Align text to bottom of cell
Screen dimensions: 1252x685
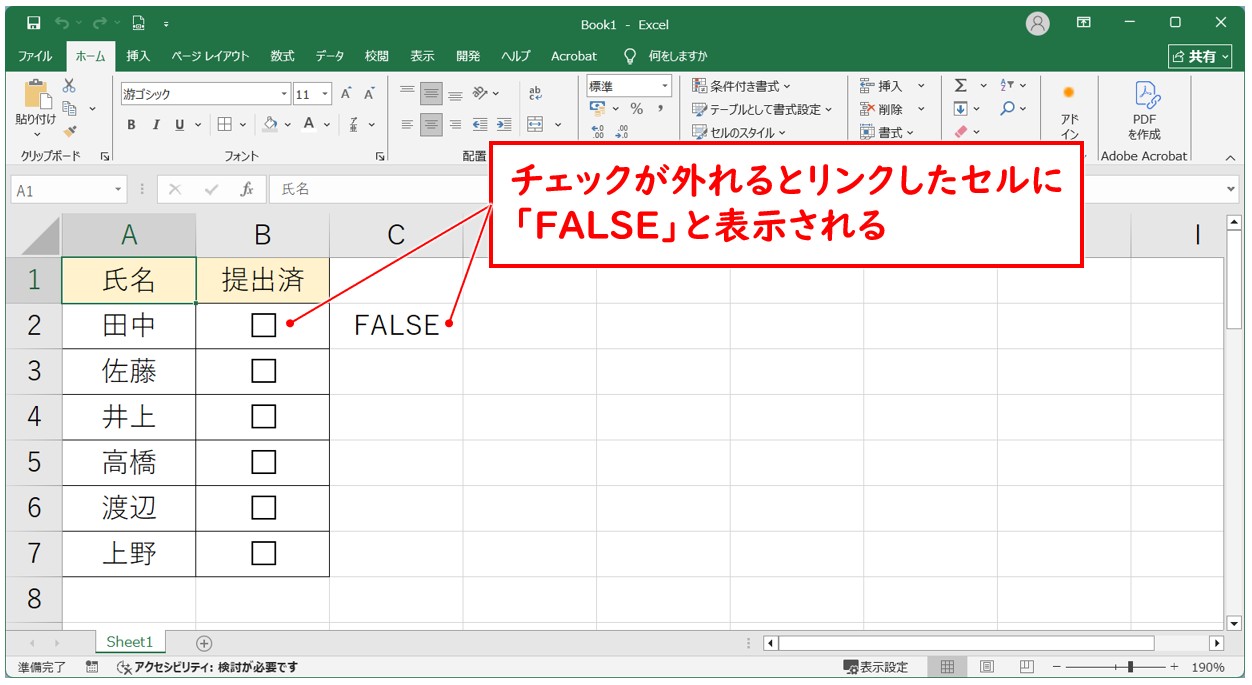coord(455,94)
